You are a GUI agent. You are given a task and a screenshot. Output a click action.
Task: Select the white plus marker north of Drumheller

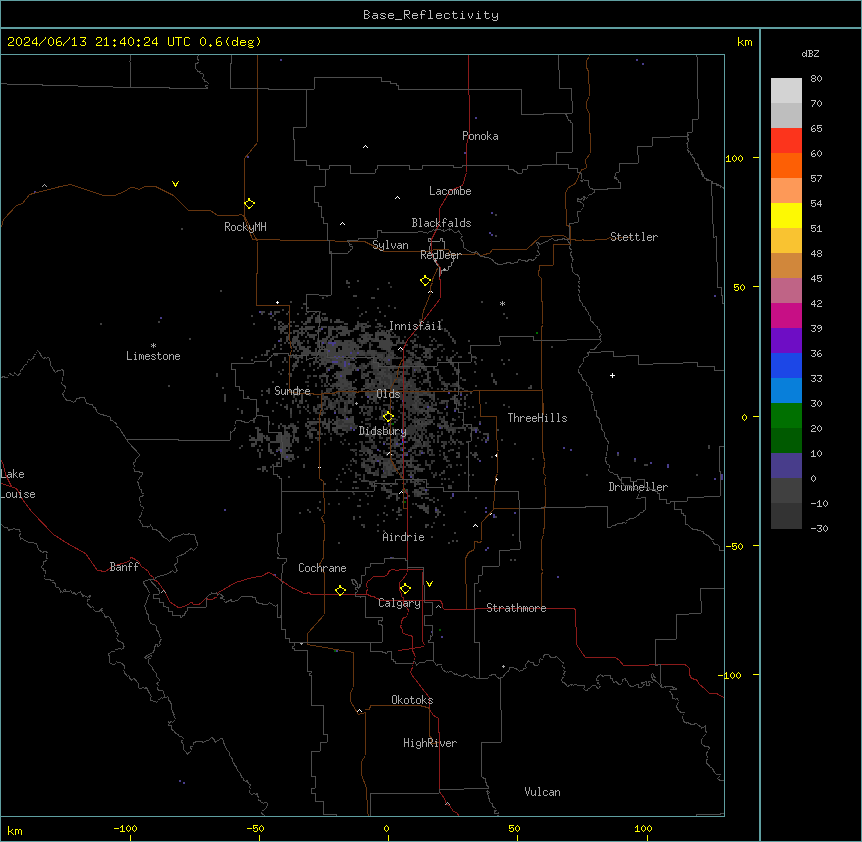pos(612,375)
